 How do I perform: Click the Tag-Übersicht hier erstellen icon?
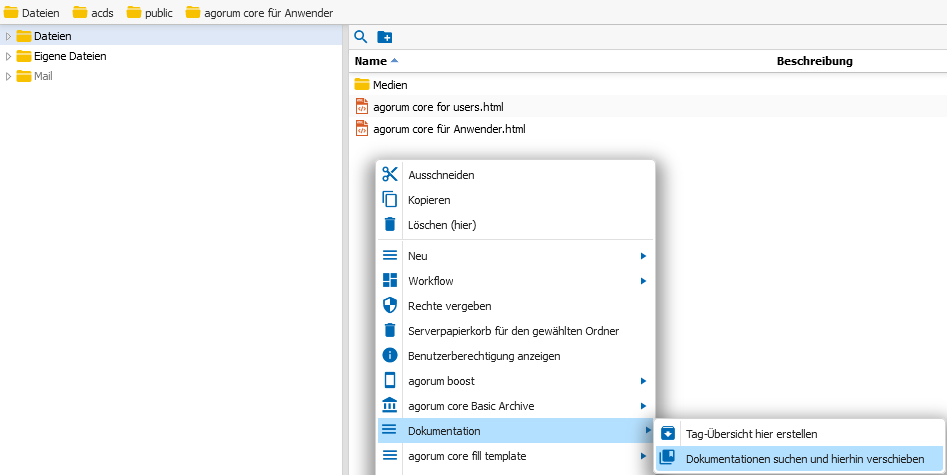coord(668,433)
